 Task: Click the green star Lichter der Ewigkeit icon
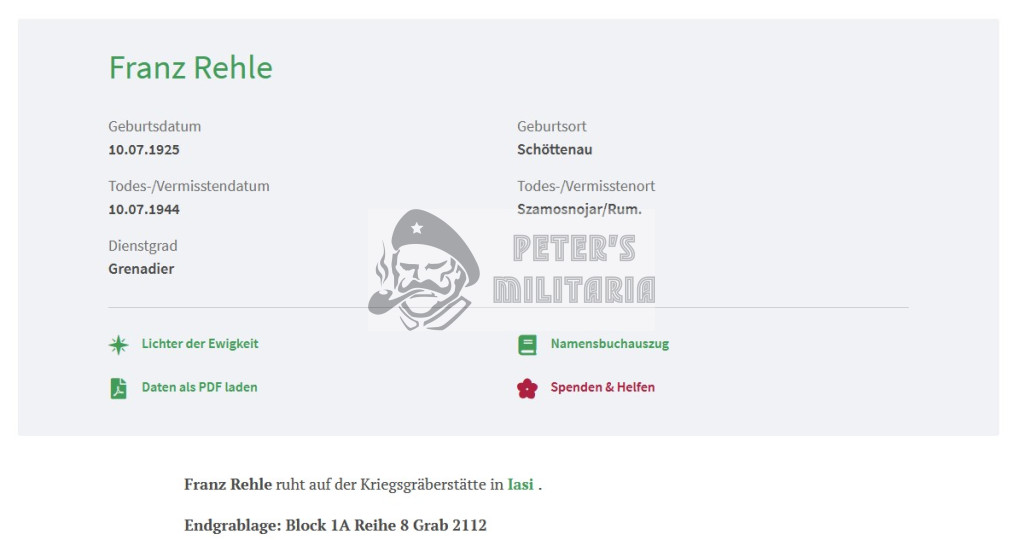coord(118,345)
